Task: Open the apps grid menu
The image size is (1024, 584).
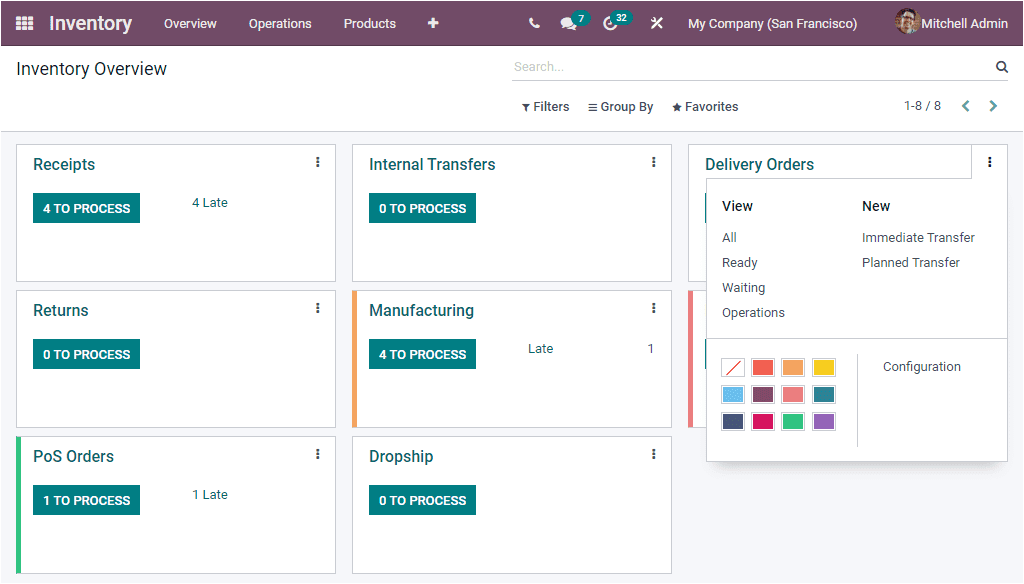Action: [24, 23]
